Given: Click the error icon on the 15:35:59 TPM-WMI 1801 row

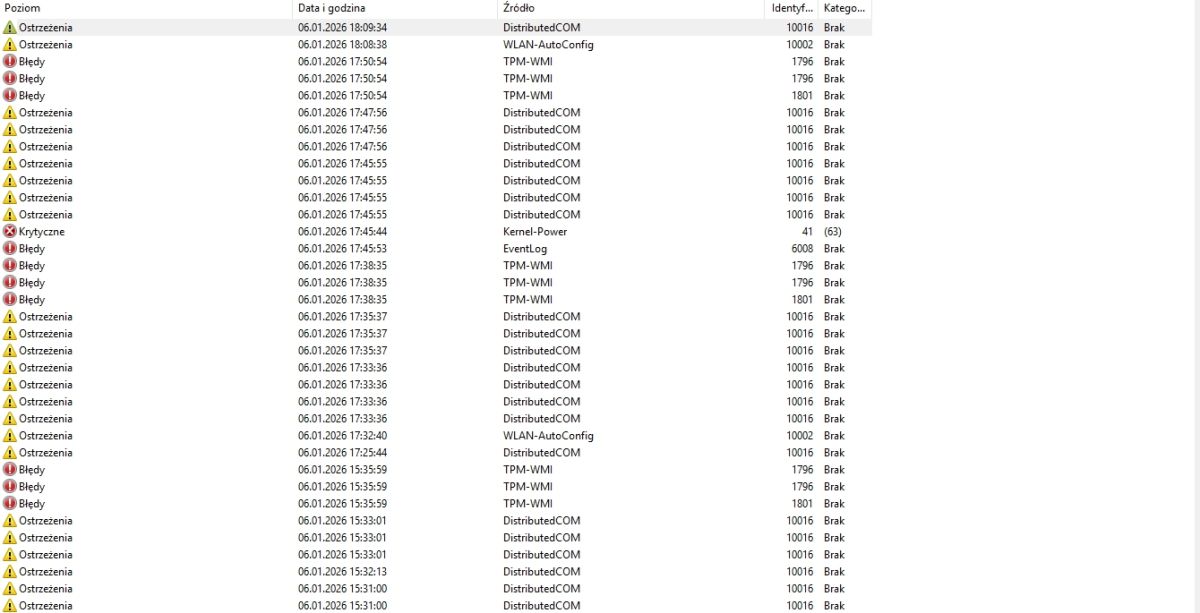Looking at the screenshot, I should [10, 504].
